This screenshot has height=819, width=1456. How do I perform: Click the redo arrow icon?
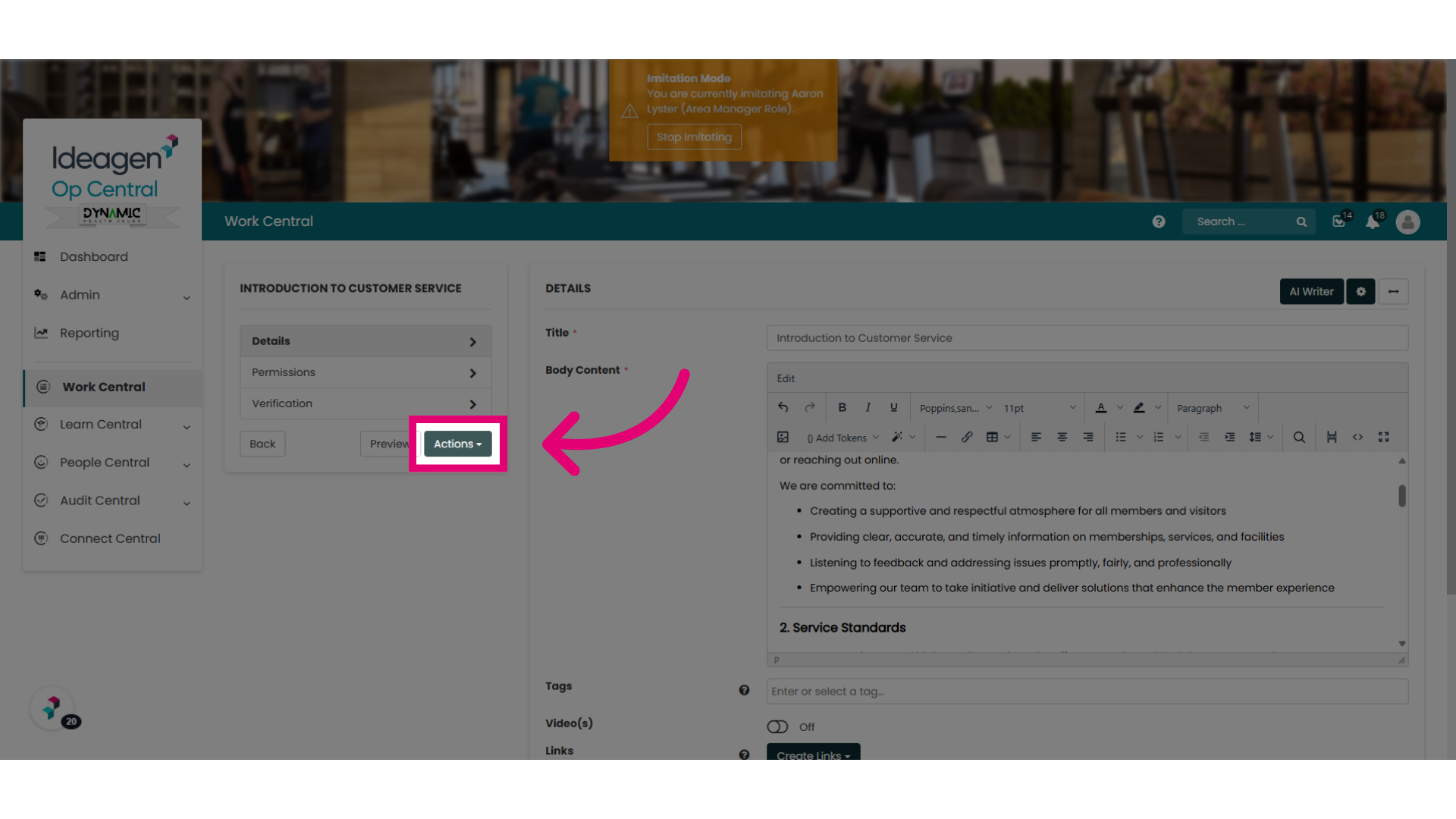point(810,407)
